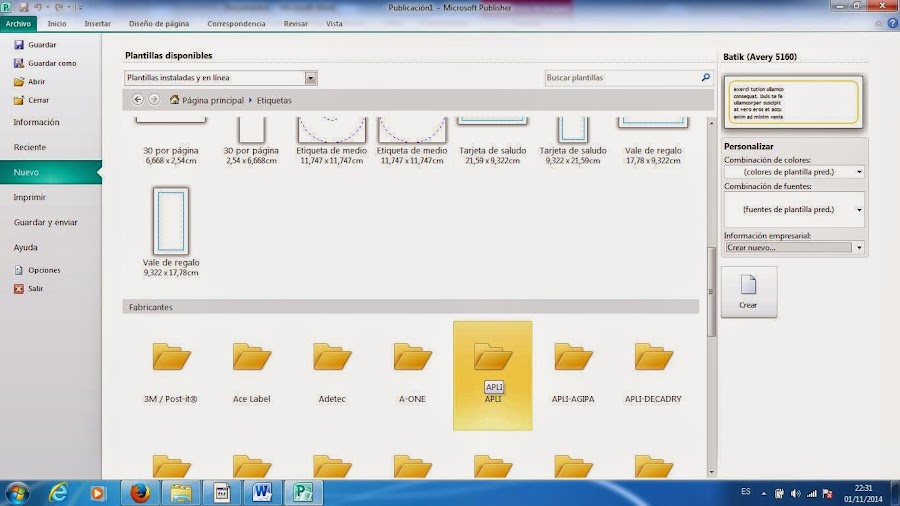Click the ES language indicator in the taskbar
The image size is (900, 506).
coord(746,492)
